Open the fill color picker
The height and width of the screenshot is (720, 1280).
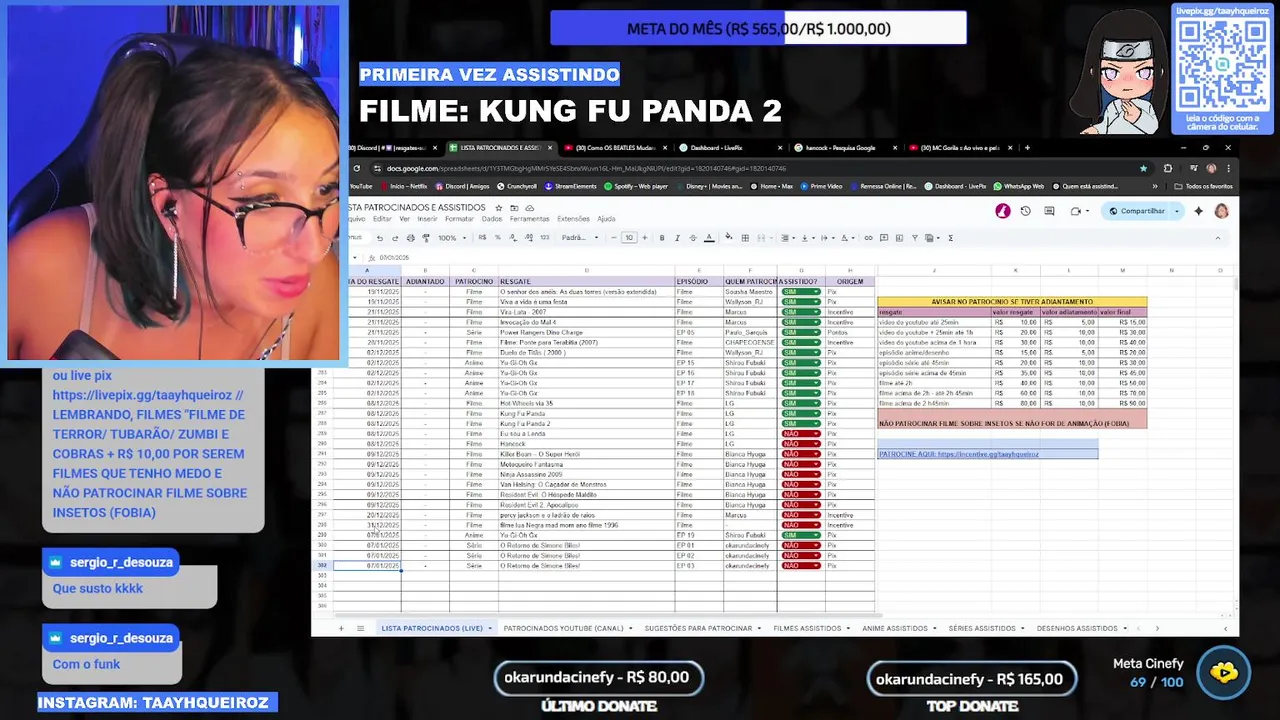729,238
